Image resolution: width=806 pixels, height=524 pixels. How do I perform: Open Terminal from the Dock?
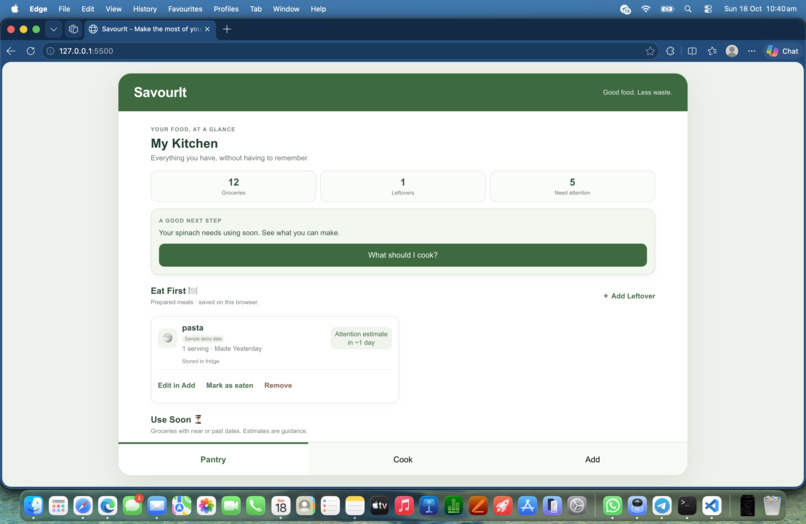coord(687,506)
